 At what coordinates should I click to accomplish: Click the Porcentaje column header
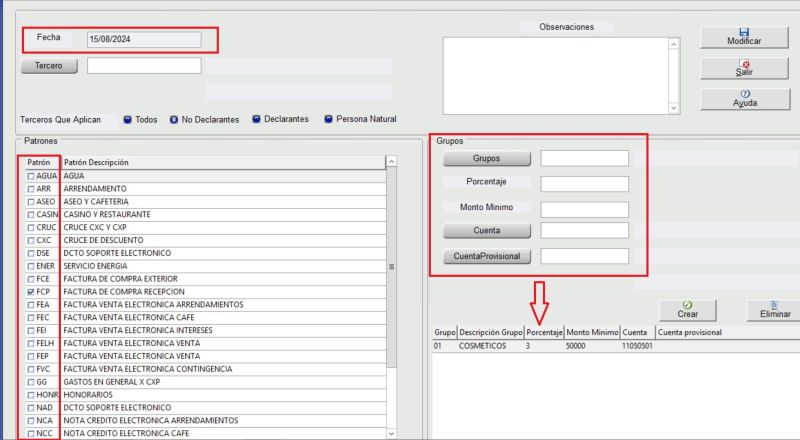tap(544, 332)
